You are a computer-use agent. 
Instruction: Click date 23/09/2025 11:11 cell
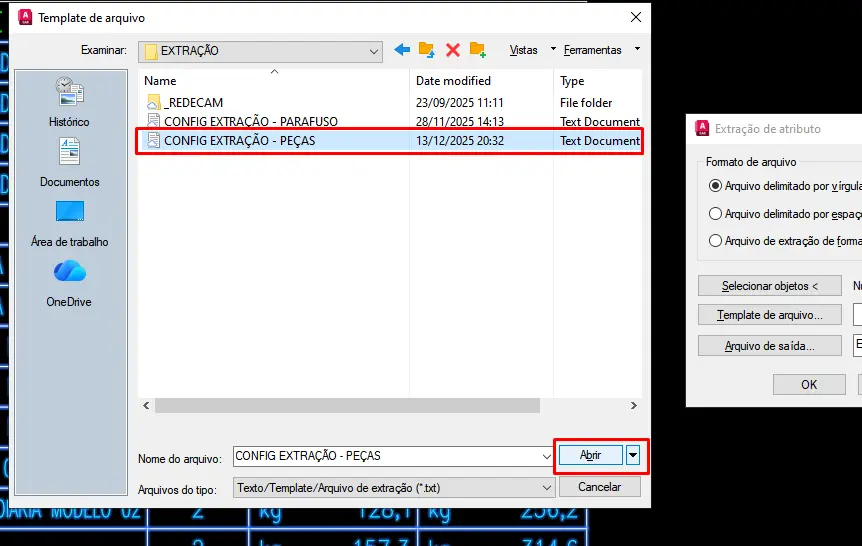tap(460, 103)
